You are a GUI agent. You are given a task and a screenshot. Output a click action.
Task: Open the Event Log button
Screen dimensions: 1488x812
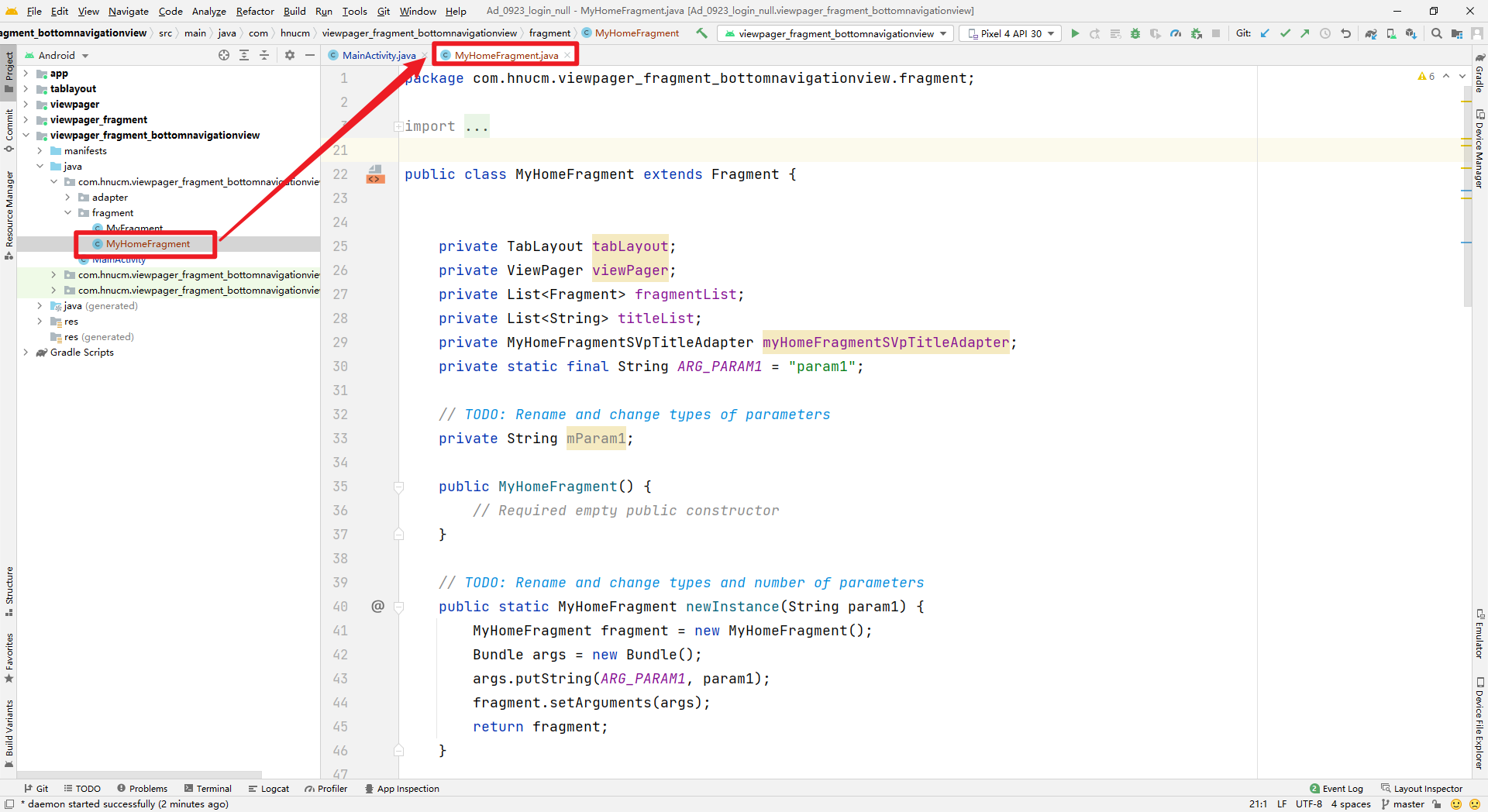click(1336, 789)
